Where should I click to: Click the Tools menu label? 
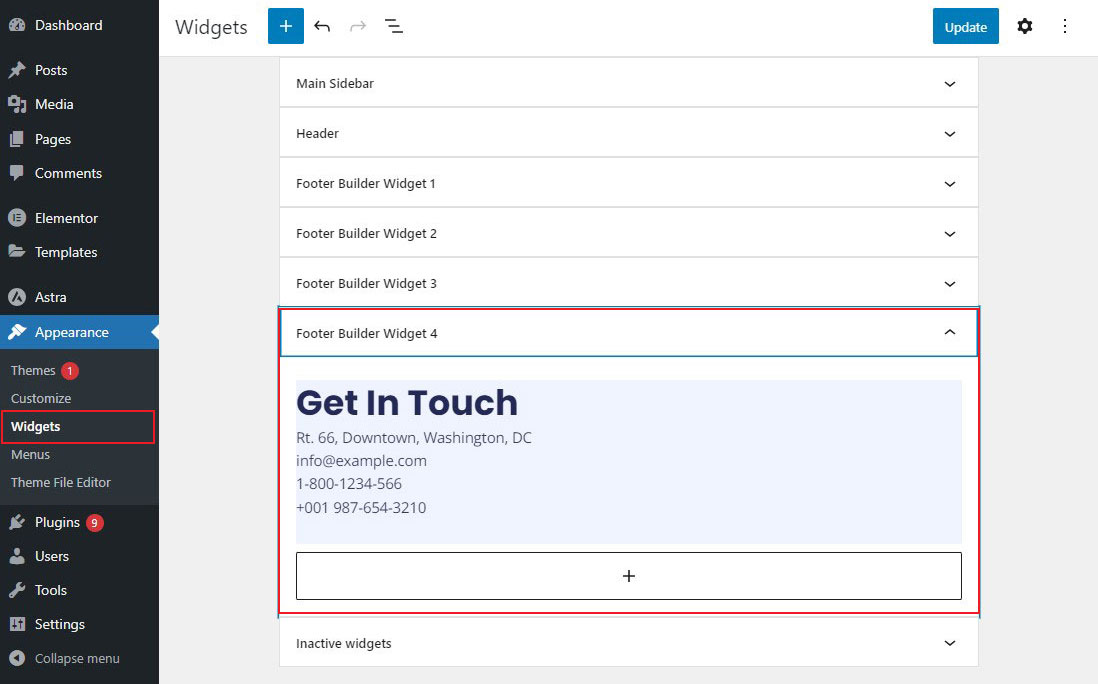coord(51,590)
